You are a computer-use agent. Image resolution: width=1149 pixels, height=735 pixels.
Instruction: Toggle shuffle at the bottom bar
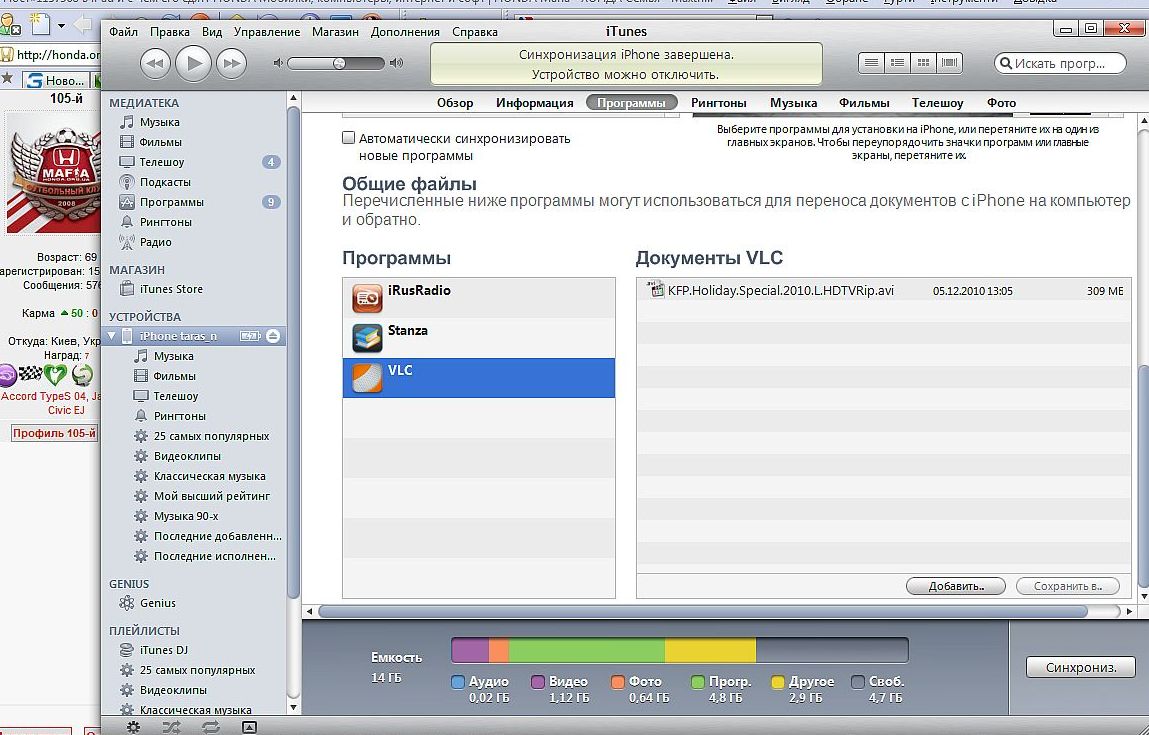click(x=171, y=727)
